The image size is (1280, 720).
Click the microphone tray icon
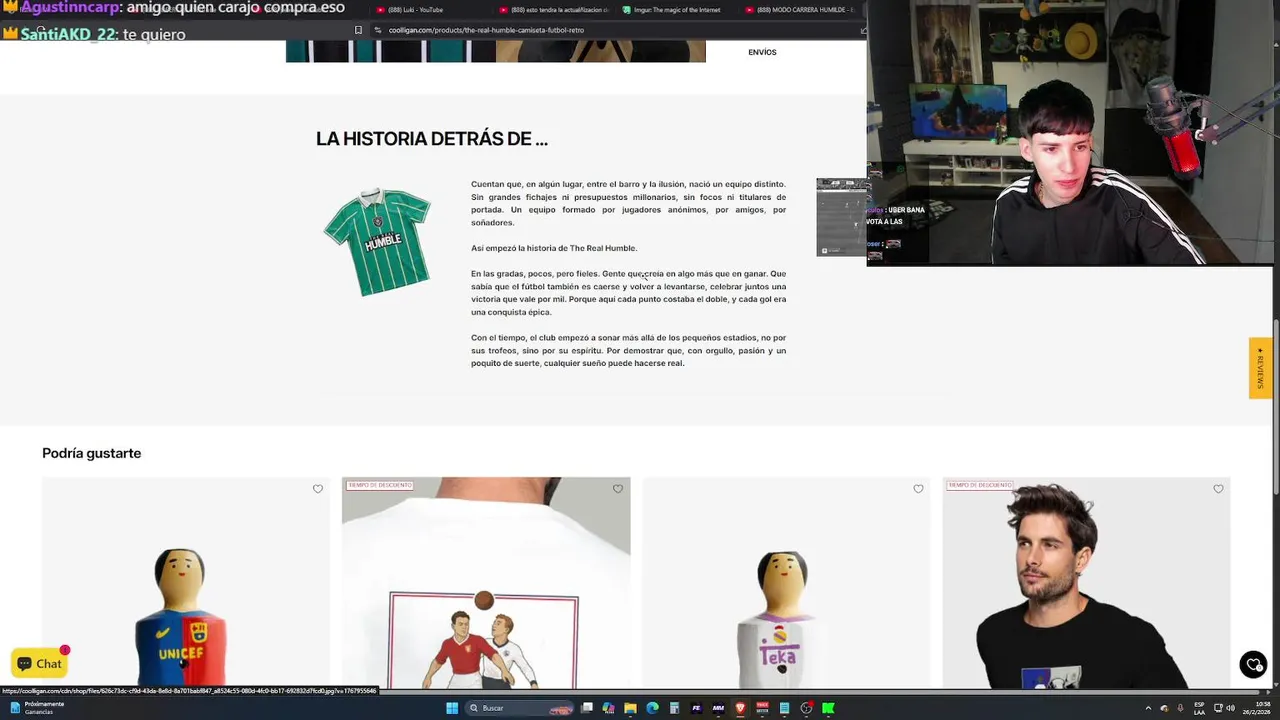point(1180,708)
